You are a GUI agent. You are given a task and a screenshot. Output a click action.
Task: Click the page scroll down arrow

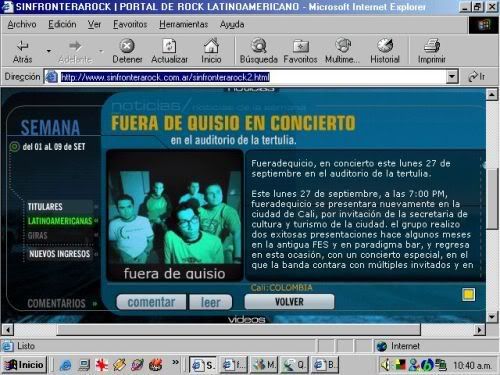[x=492, y=316]
